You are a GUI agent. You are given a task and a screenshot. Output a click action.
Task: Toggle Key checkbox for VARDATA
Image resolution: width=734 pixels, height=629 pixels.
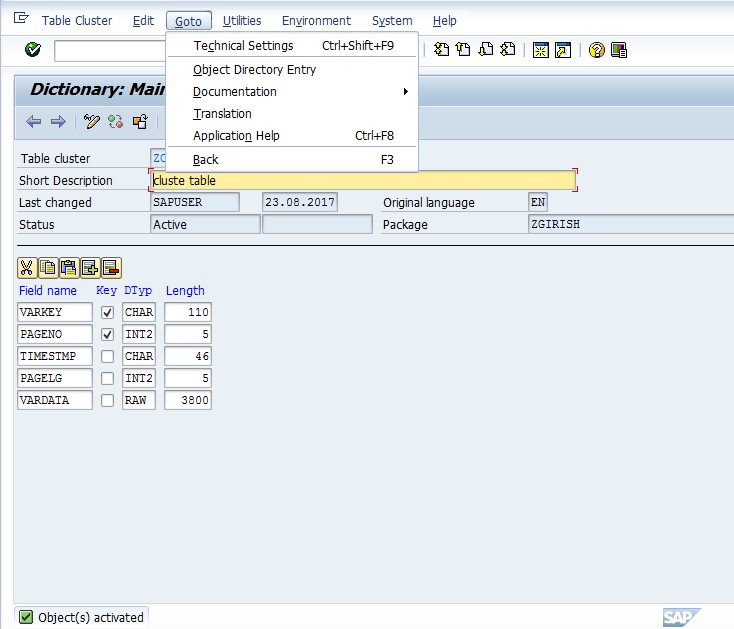(x=107, y=400)
